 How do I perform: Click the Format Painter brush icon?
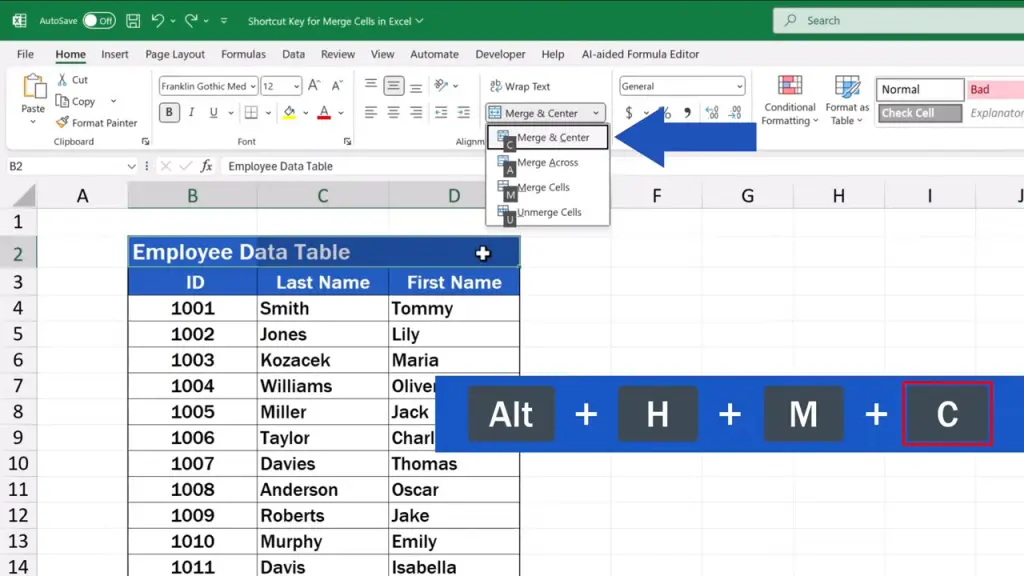coord(62,123)
